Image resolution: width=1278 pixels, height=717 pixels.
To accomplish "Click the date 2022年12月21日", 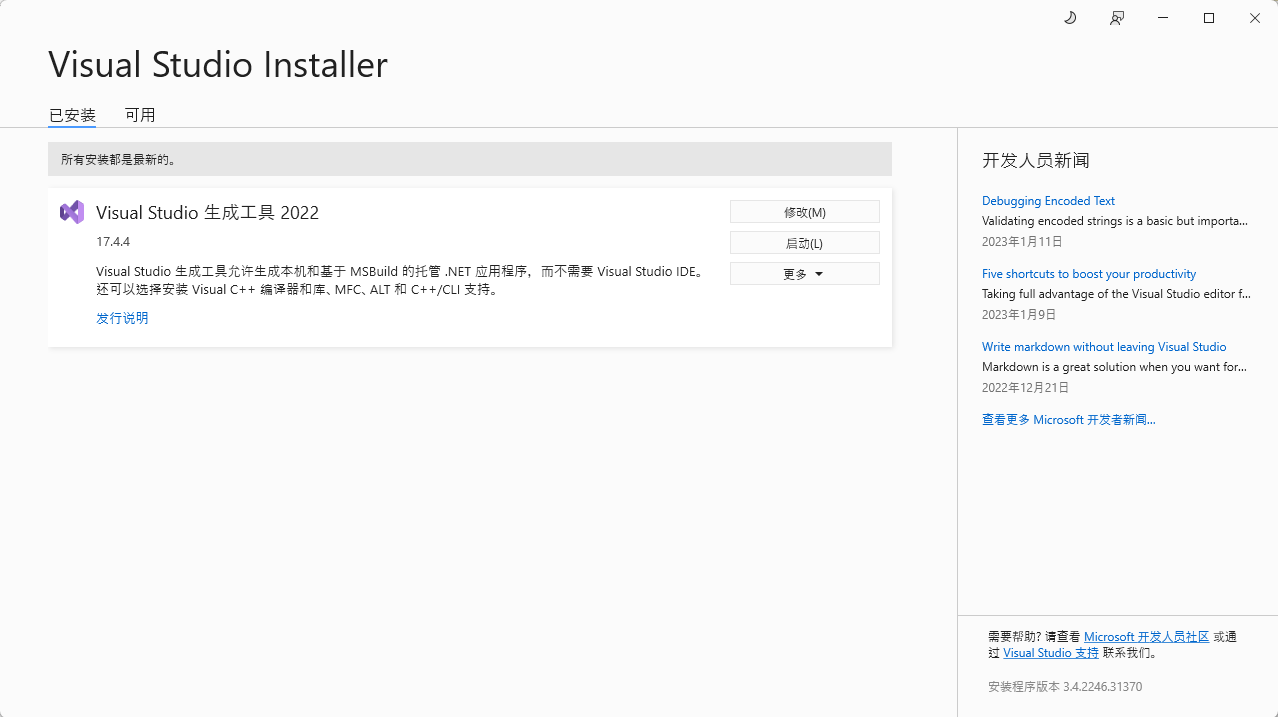I will click(1025, 388).
